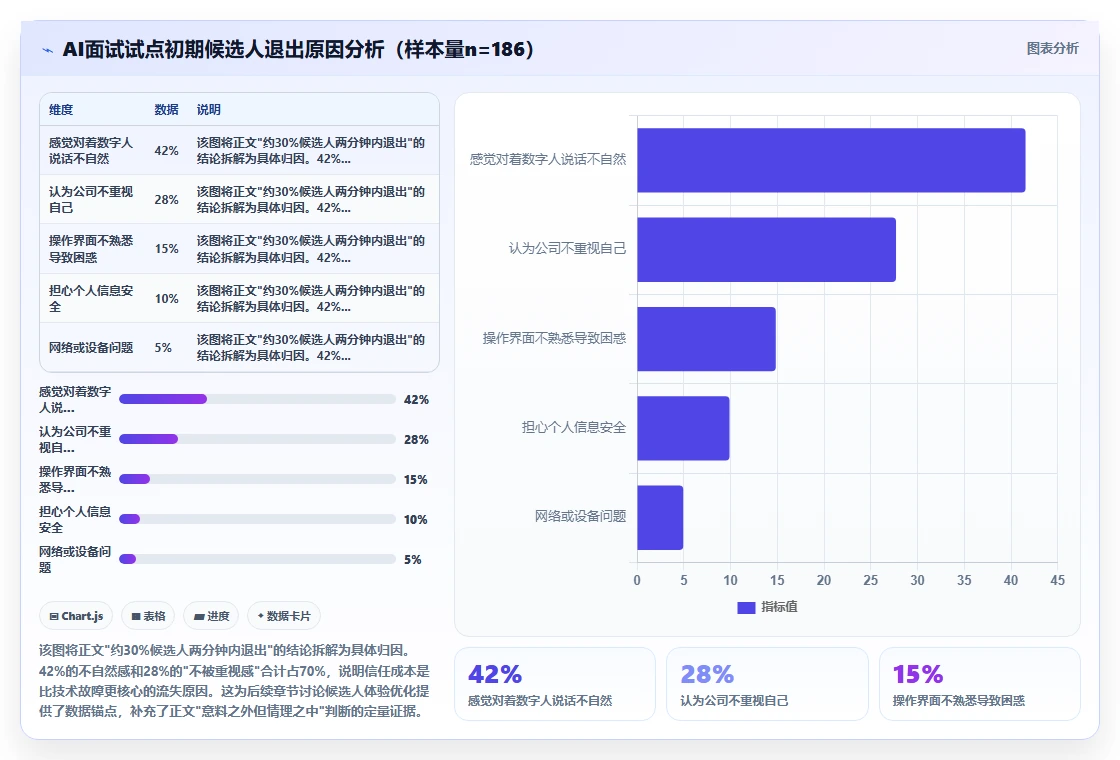The height and width of the screenshot is (760, 1120).
Task: Click the 数据 table column header
Action: tap(166, 109)
